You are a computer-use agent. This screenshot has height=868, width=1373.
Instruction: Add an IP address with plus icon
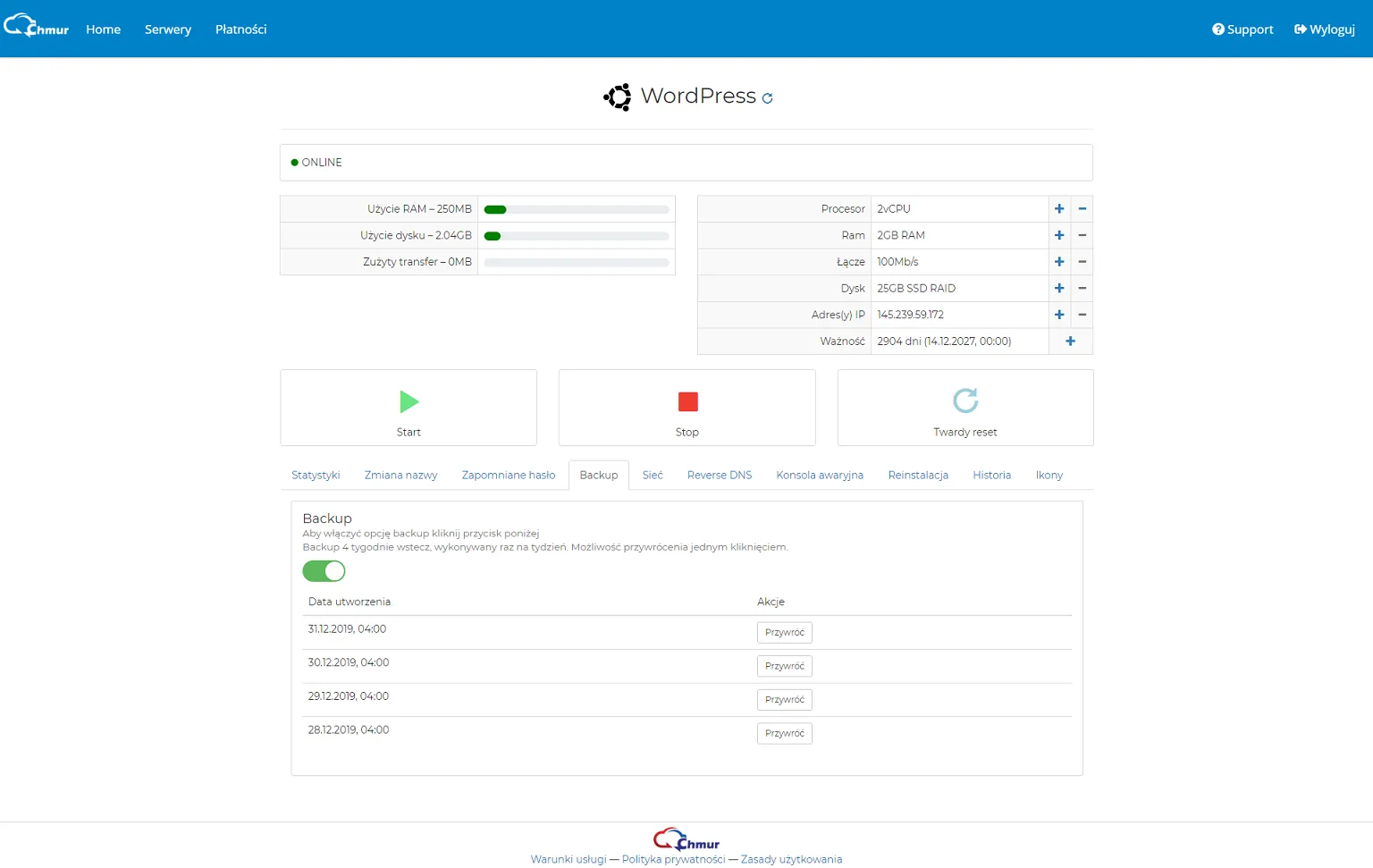click(x=1059, y=315)
